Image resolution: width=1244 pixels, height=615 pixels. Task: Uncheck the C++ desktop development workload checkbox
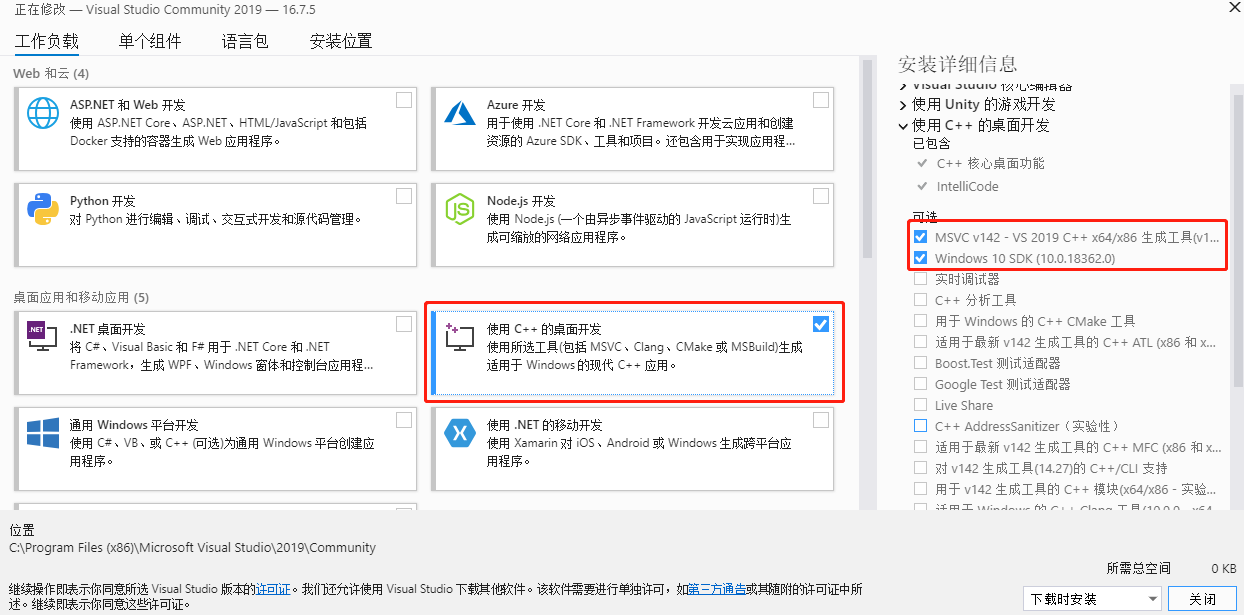tap(821, 324)
